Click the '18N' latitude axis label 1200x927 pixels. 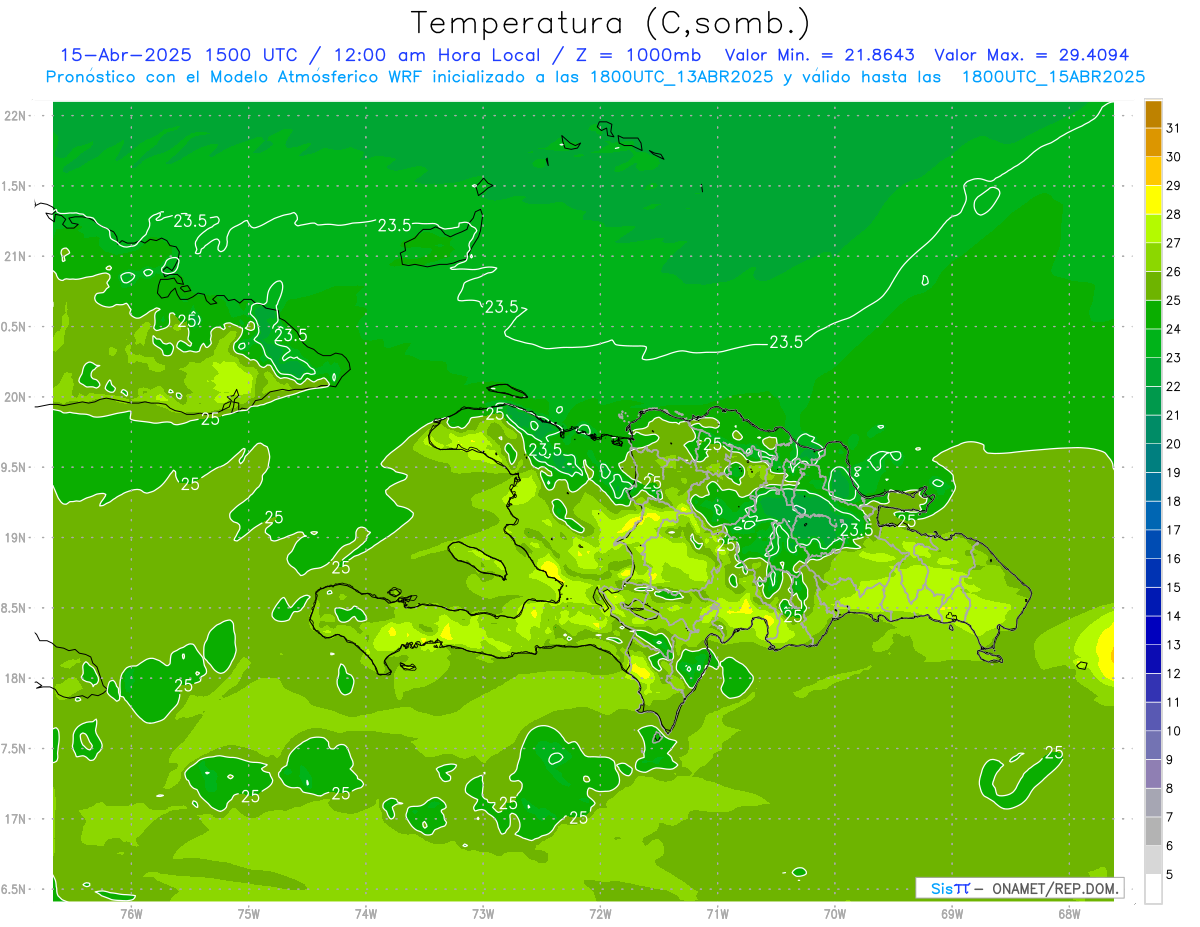tap(15, 679)
